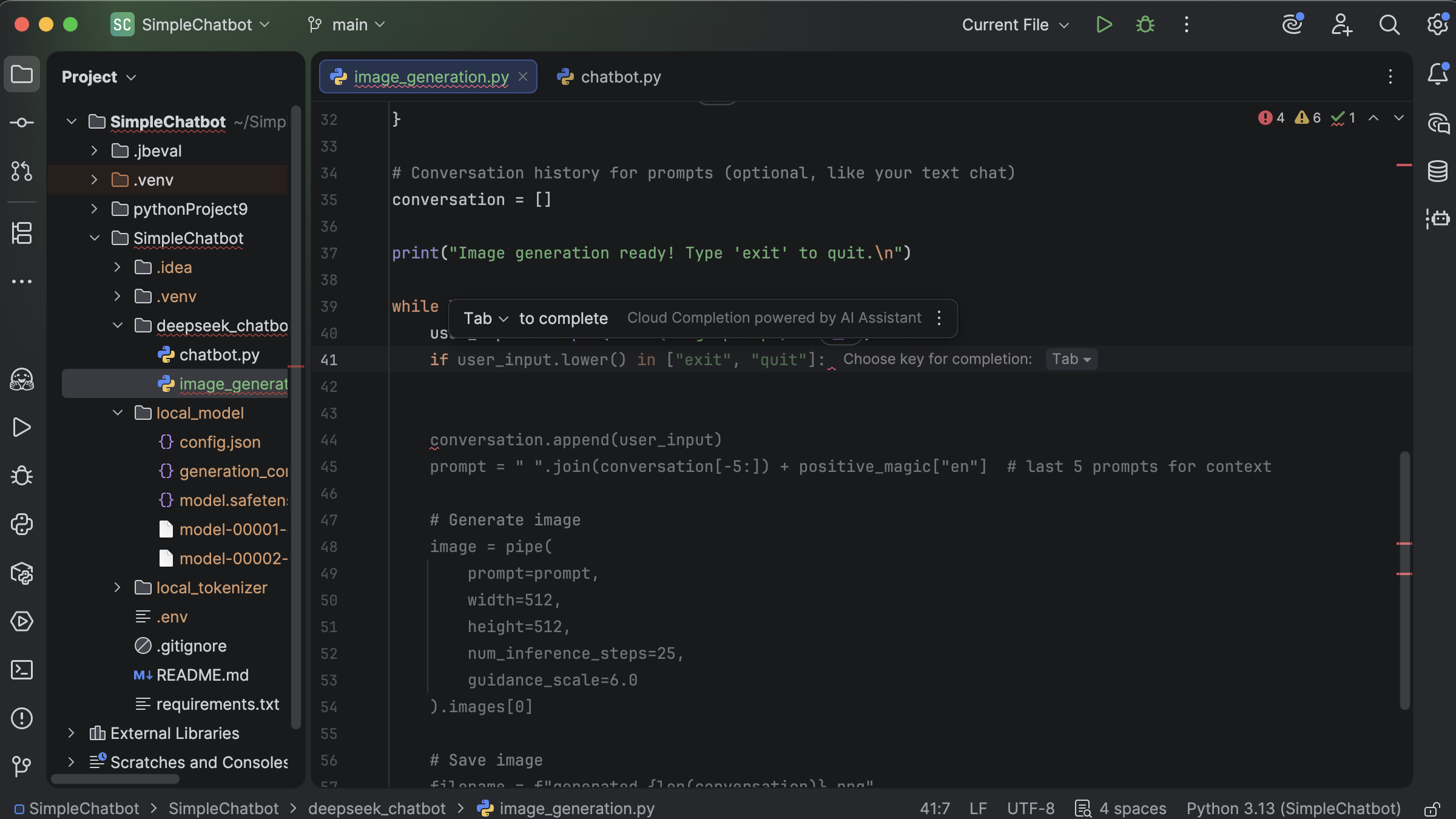Open the Commit tool window
Screen dimensions: 1456x819
tap(22, 123)
